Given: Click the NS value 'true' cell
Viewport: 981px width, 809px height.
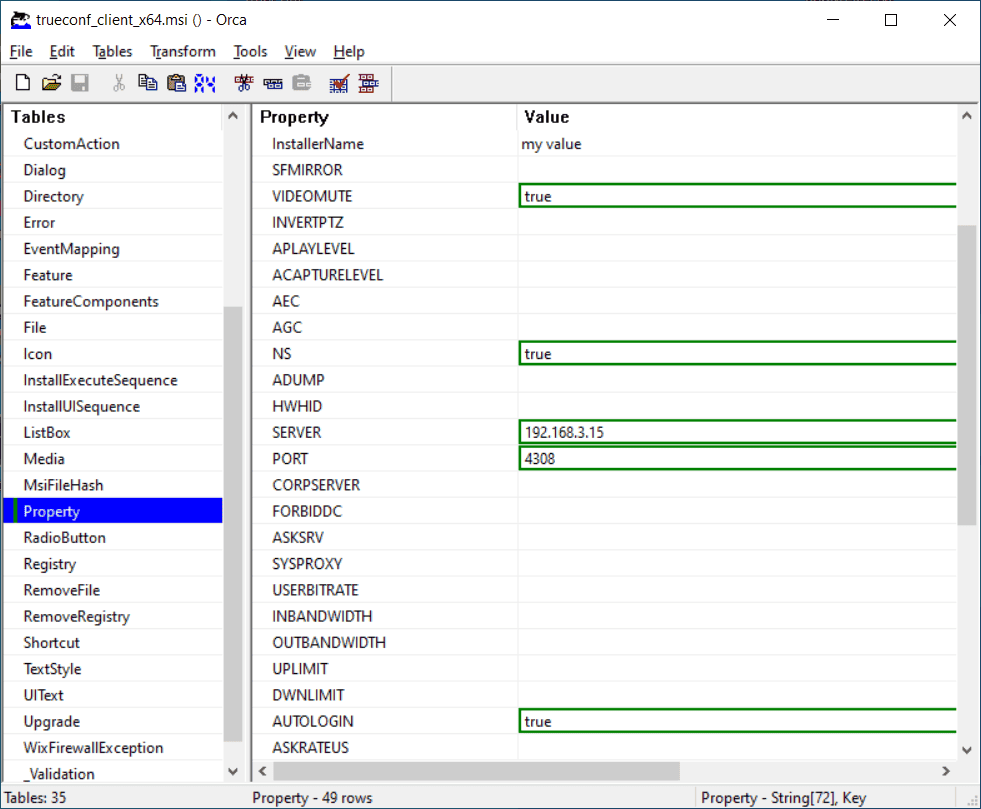Looking at the screenshot, I should click(x=737, y=354).
